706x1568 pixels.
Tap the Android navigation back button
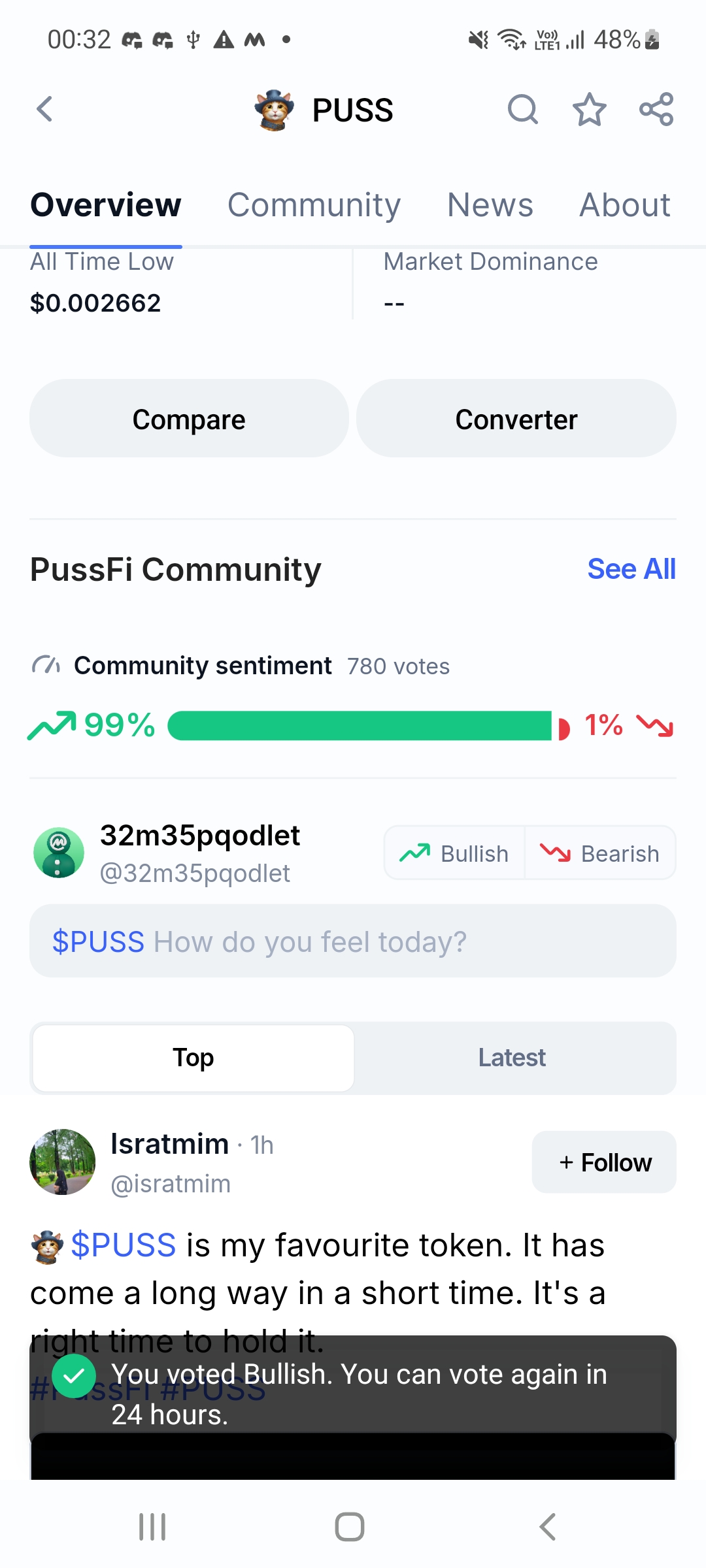(548, 1527)
